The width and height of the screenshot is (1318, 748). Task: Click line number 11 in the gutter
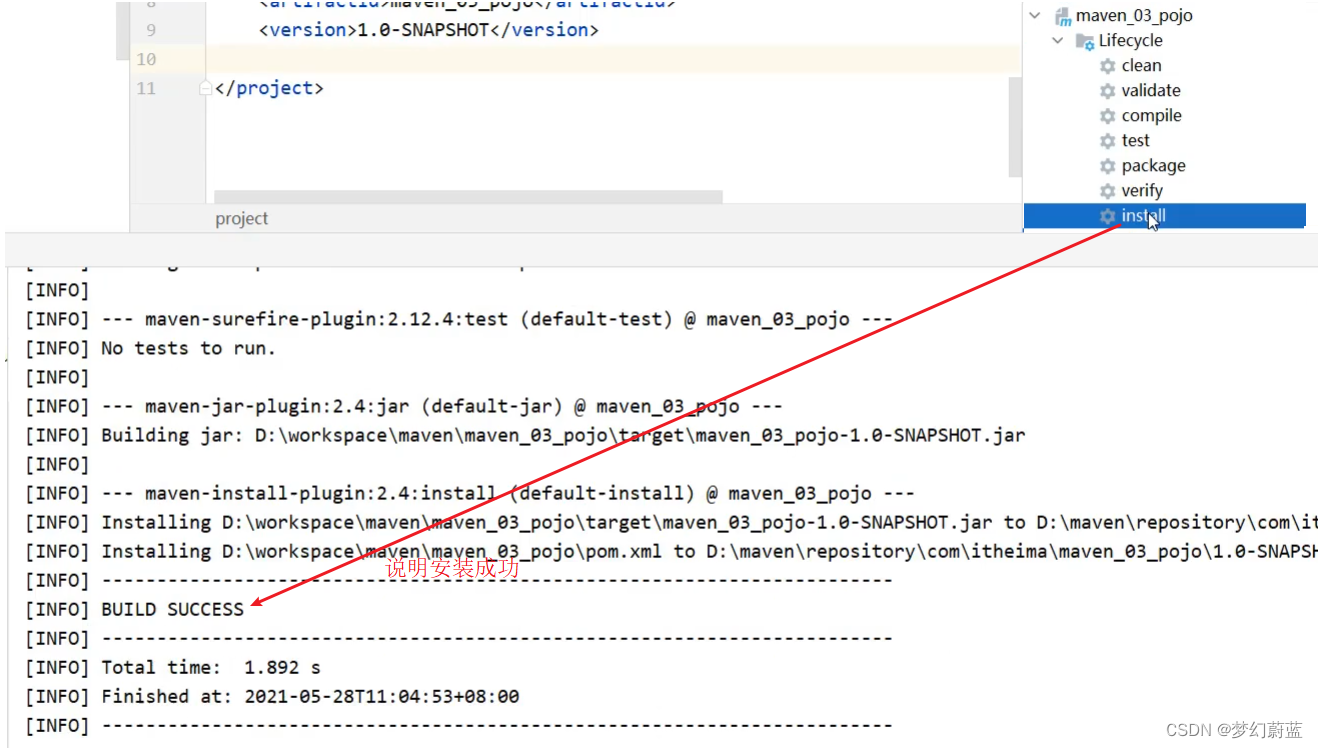pyautogui.click(x=146, y=88)
